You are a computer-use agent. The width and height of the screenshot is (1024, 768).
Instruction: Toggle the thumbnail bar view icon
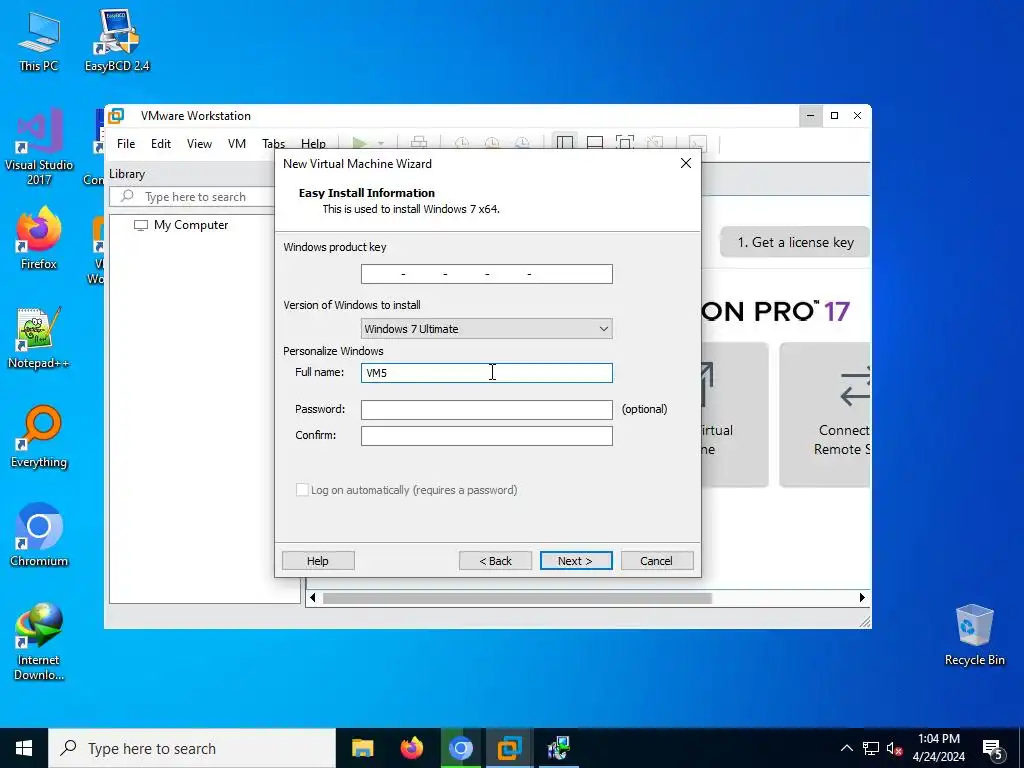coord(595,143)
